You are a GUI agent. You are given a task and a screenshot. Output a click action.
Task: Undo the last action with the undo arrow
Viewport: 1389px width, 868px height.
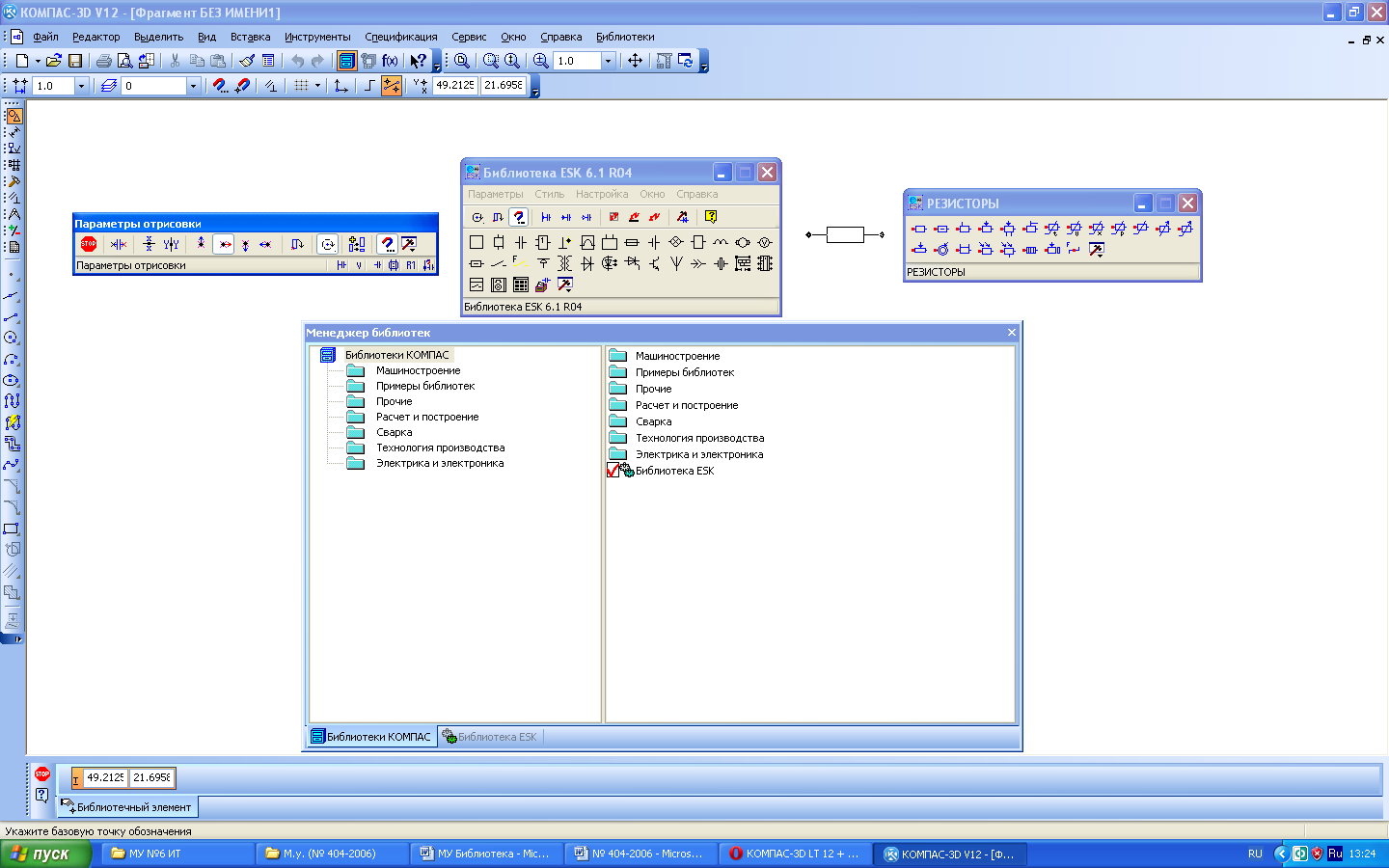click(297, 61)
